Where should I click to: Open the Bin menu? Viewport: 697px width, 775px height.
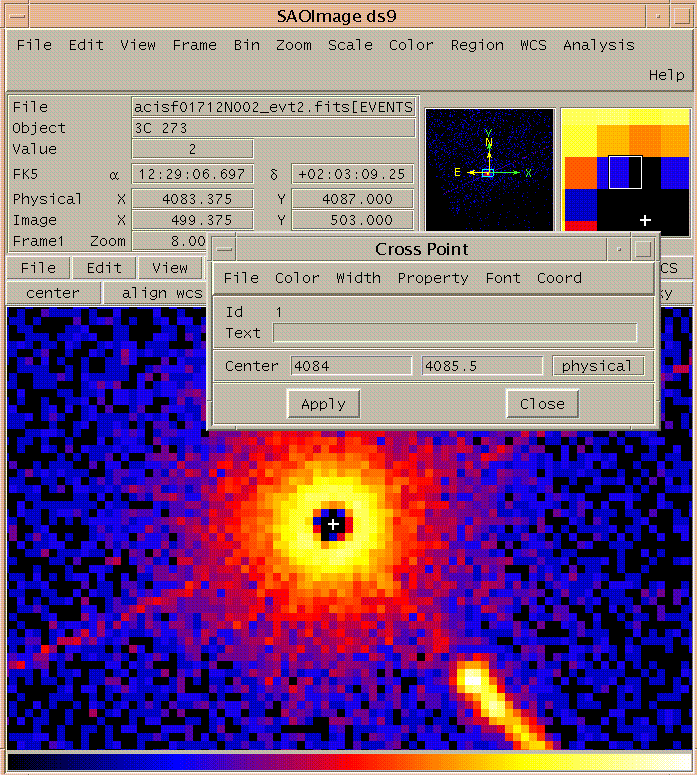click(x=247, y=45)
